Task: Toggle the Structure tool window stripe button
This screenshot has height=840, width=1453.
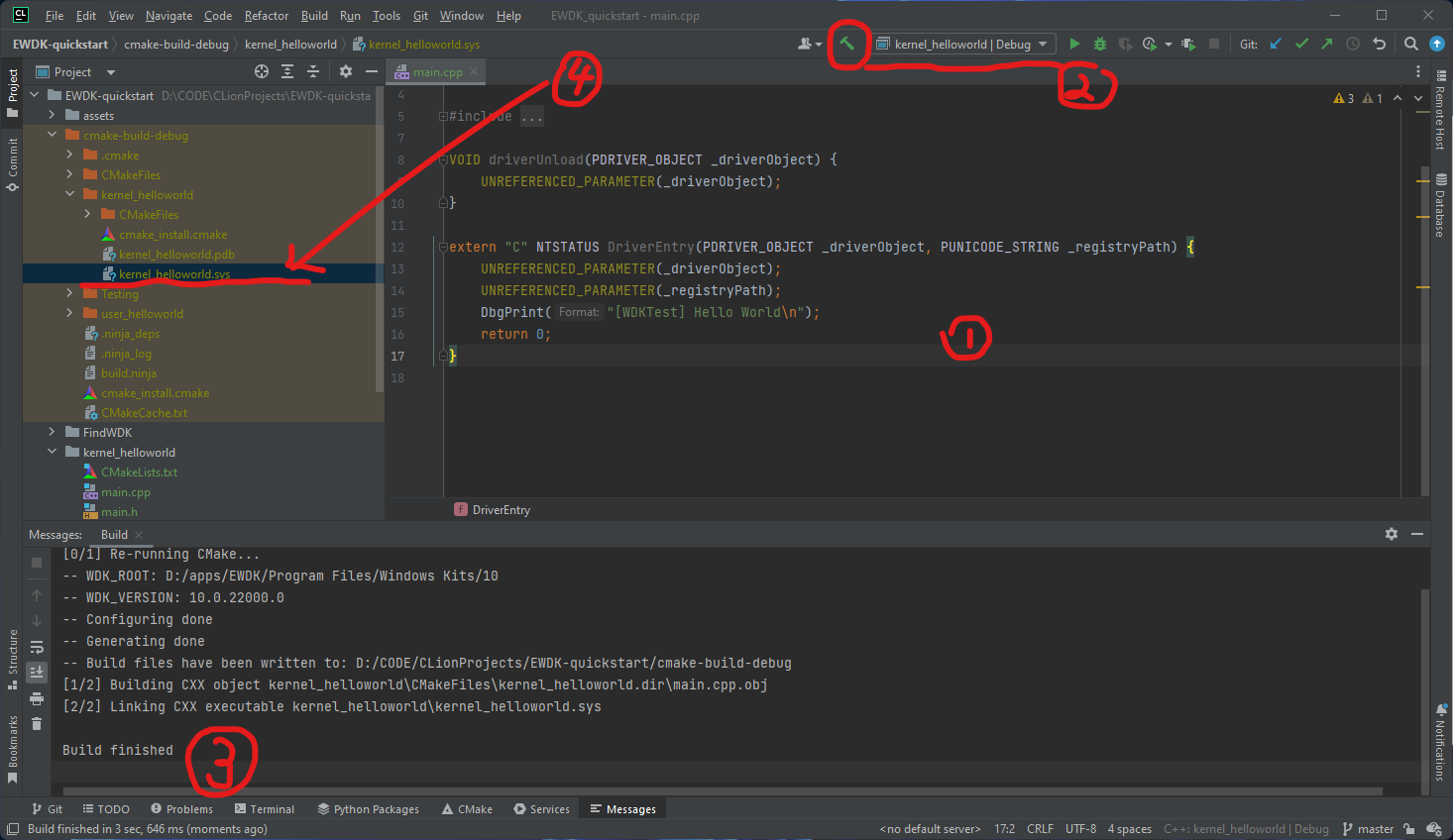Action: [x=12, y=659]
